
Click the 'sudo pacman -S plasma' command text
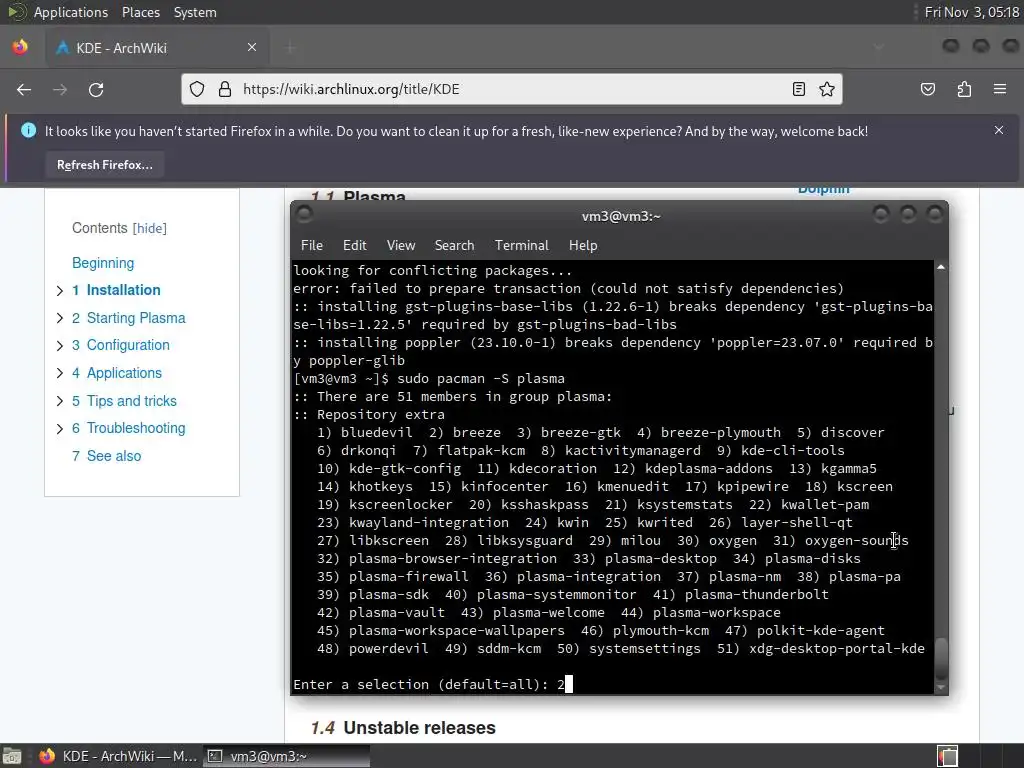481,379
